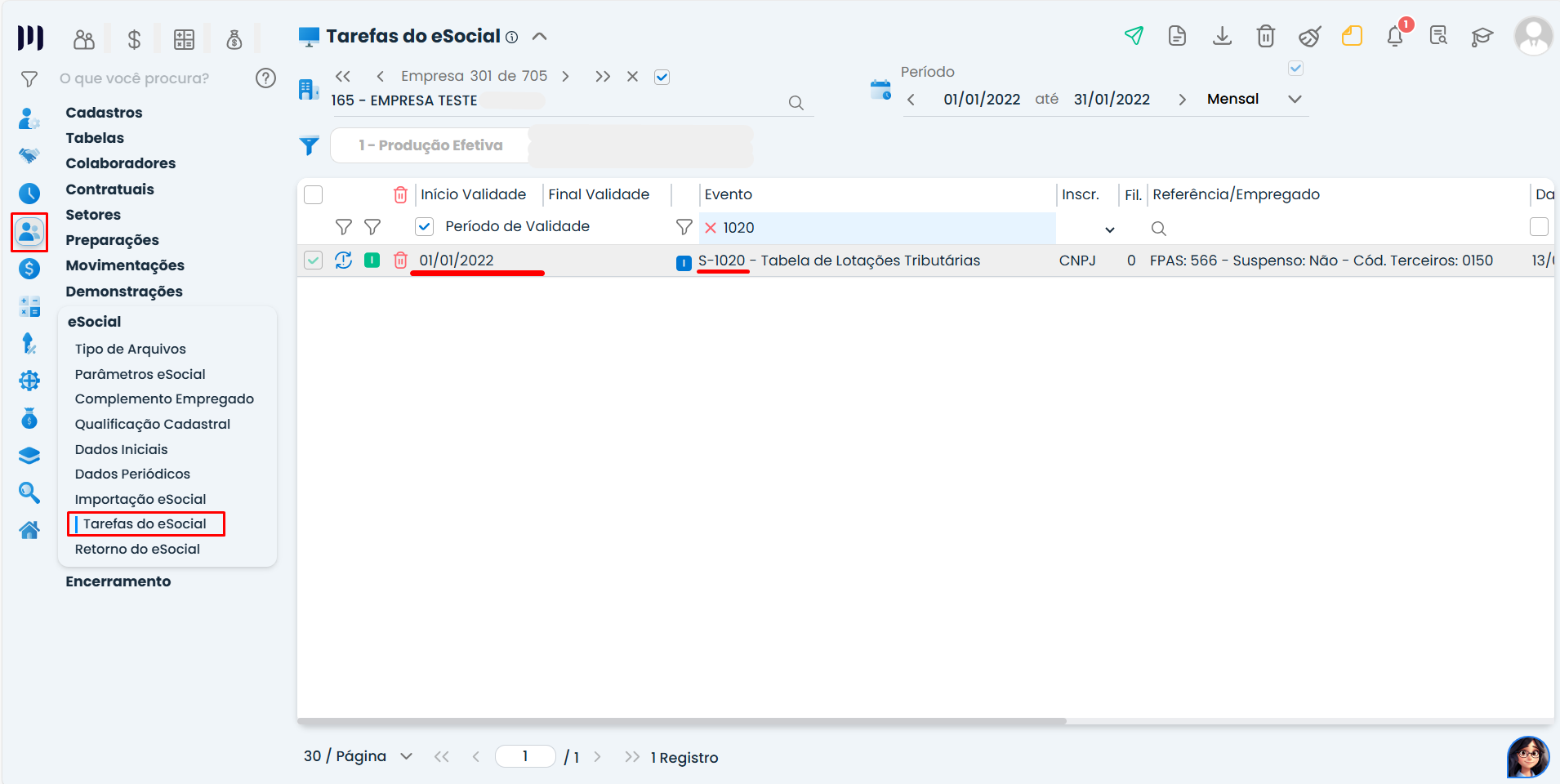Open Dados Periódicos menu item
Image resolution: width=1560 pixels, height=784 pixels.
(132, 474)
